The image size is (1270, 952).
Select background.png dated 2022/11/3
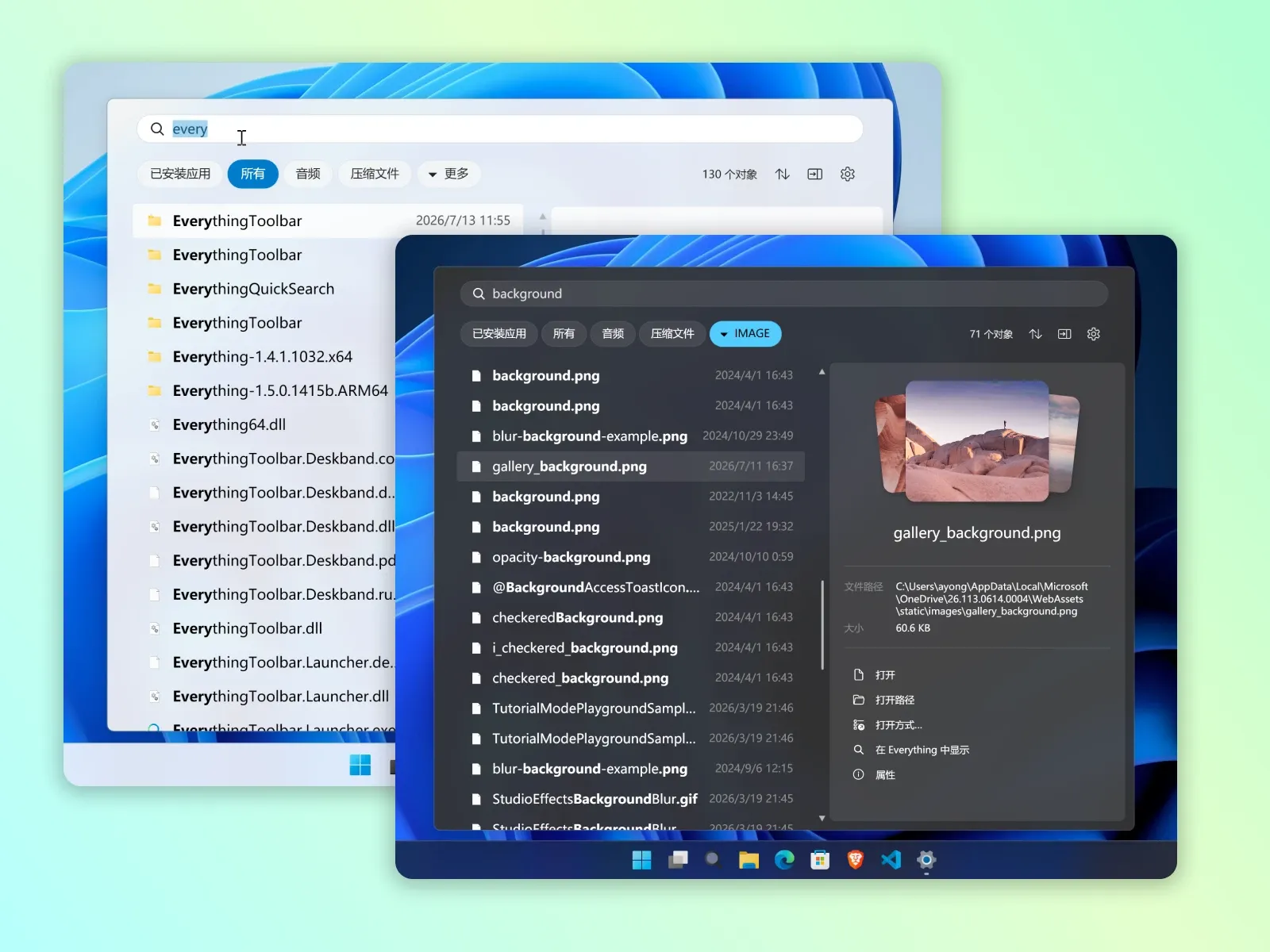(631, 497)
